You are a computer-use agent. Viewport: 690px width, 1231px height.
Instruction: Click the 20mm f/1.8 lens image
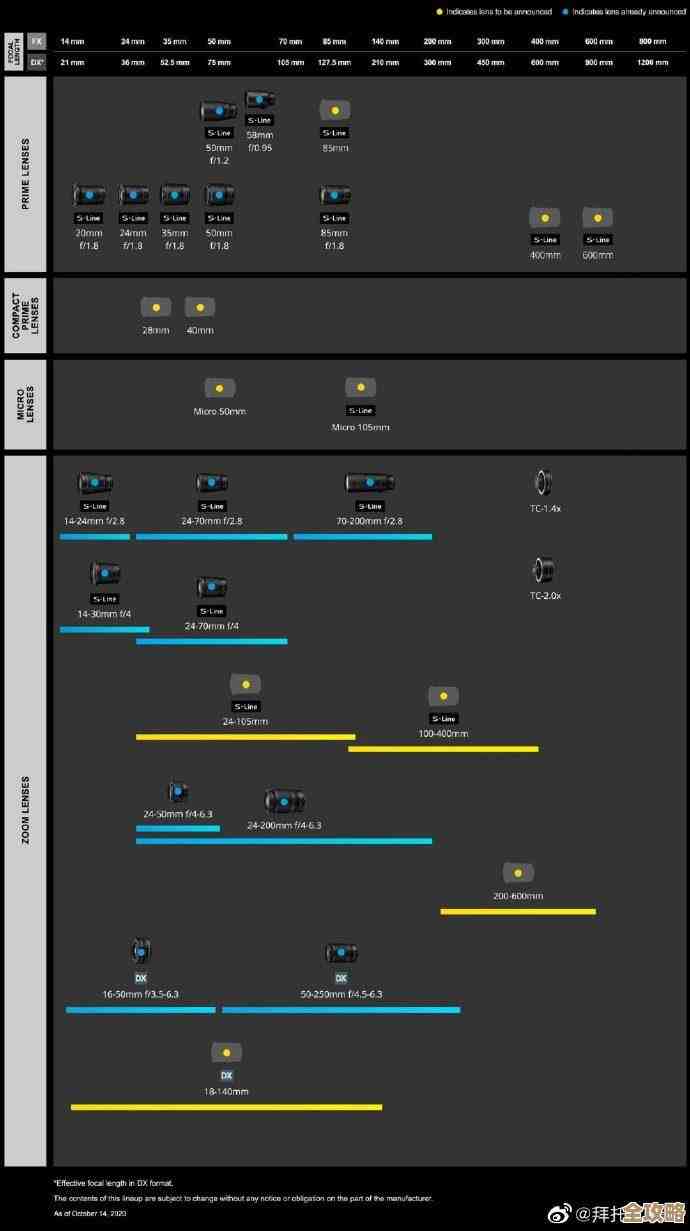[89, 195]
